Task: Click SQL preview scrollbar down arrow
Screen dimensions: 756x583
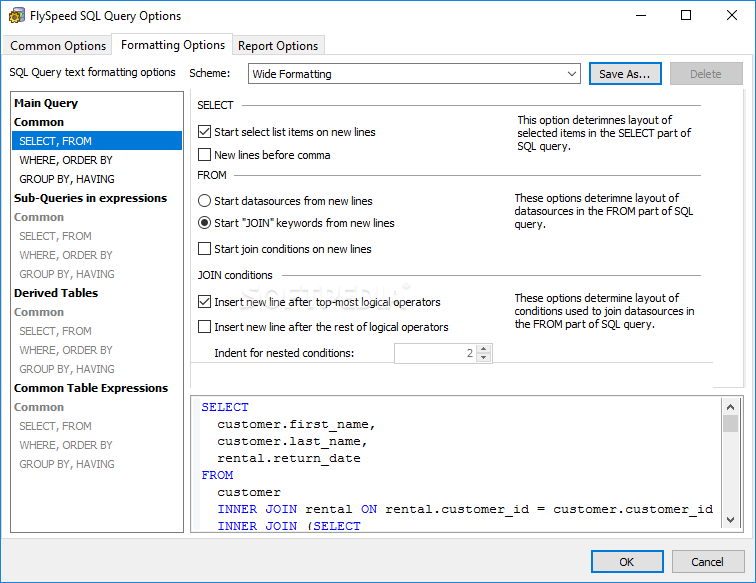Action: (x=731, y=520)
